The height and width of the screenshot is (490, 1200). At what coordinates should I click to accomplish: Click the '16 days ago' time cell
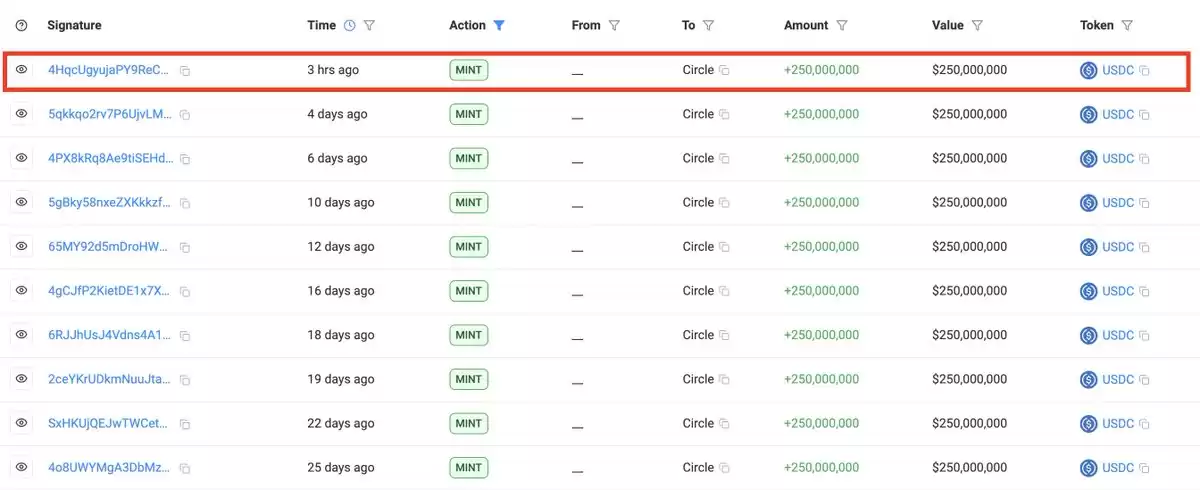[x=341, y=291]
